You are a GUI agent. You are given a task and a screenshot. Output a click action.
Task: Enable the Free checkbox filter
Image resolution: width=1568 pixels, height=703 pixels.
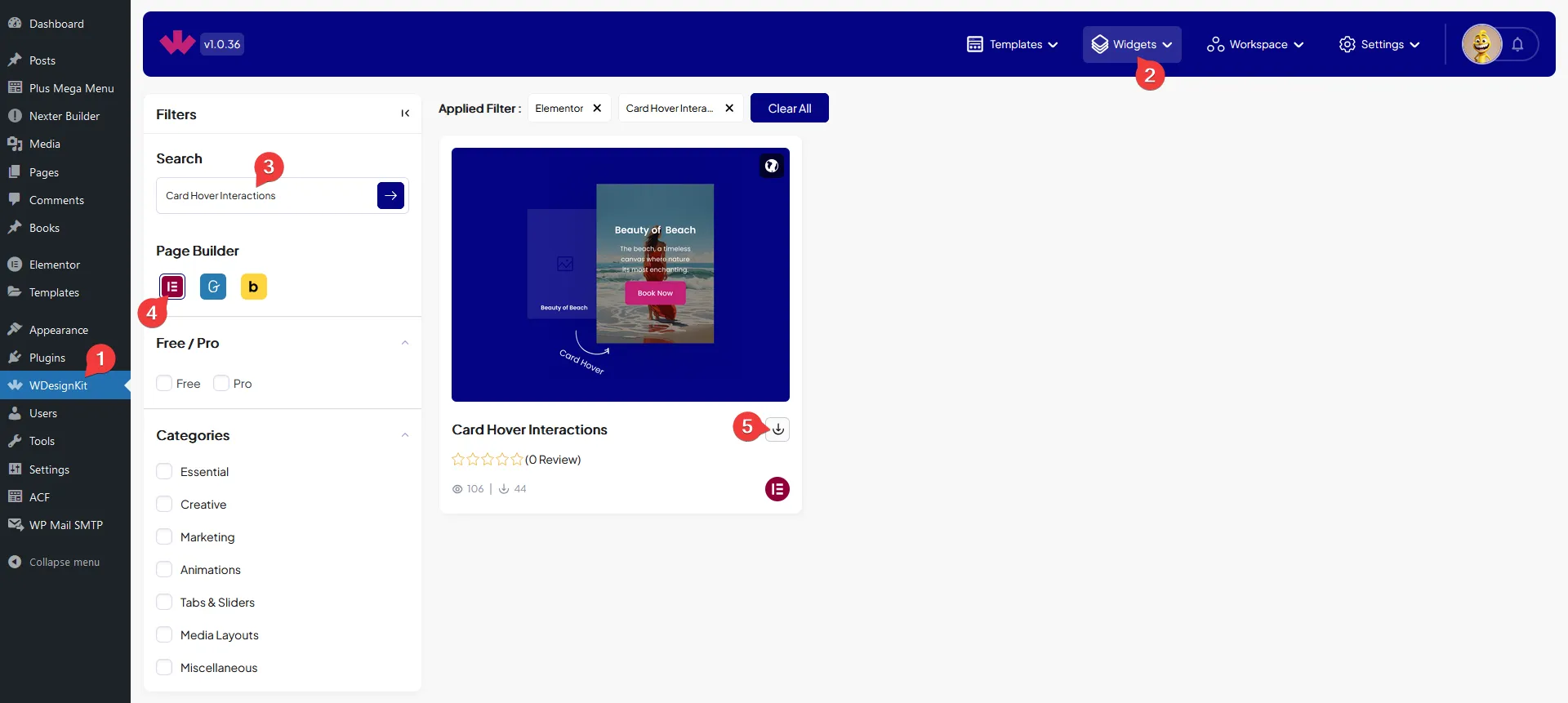[x=164, y=384]
